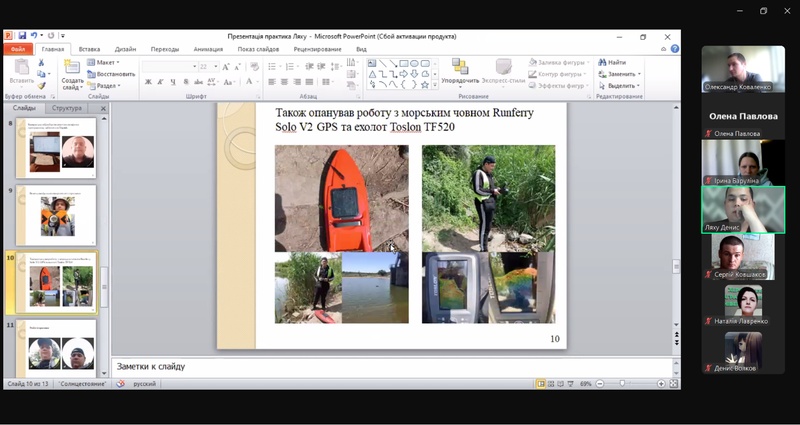
Task: Click Найти find button
Action: (612, 62)
